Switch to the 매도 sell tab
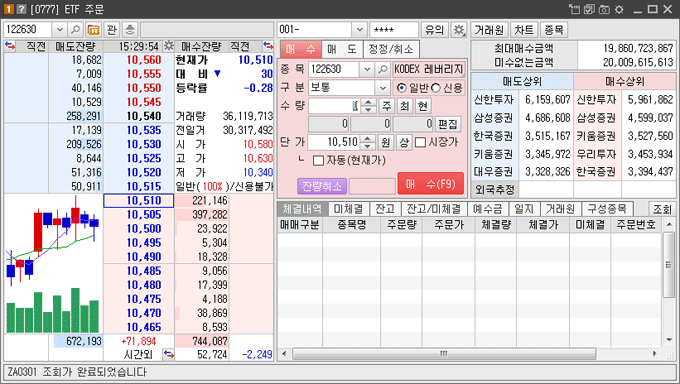This screenshot has width=680, height=384. pos(342,49)
